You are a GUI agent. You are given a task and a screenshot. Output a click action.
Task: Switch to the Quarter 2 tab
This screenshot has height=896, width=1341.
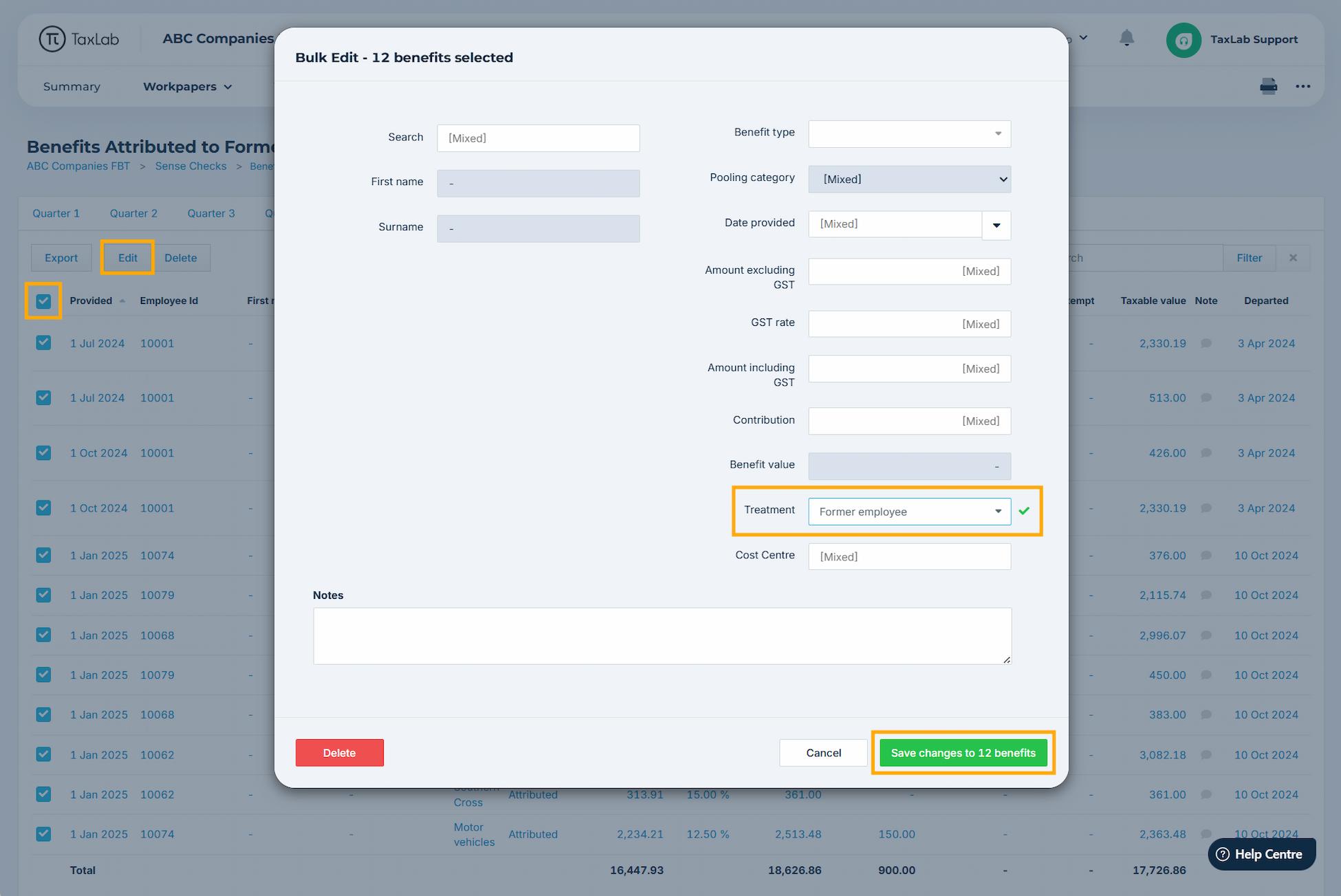133,213
